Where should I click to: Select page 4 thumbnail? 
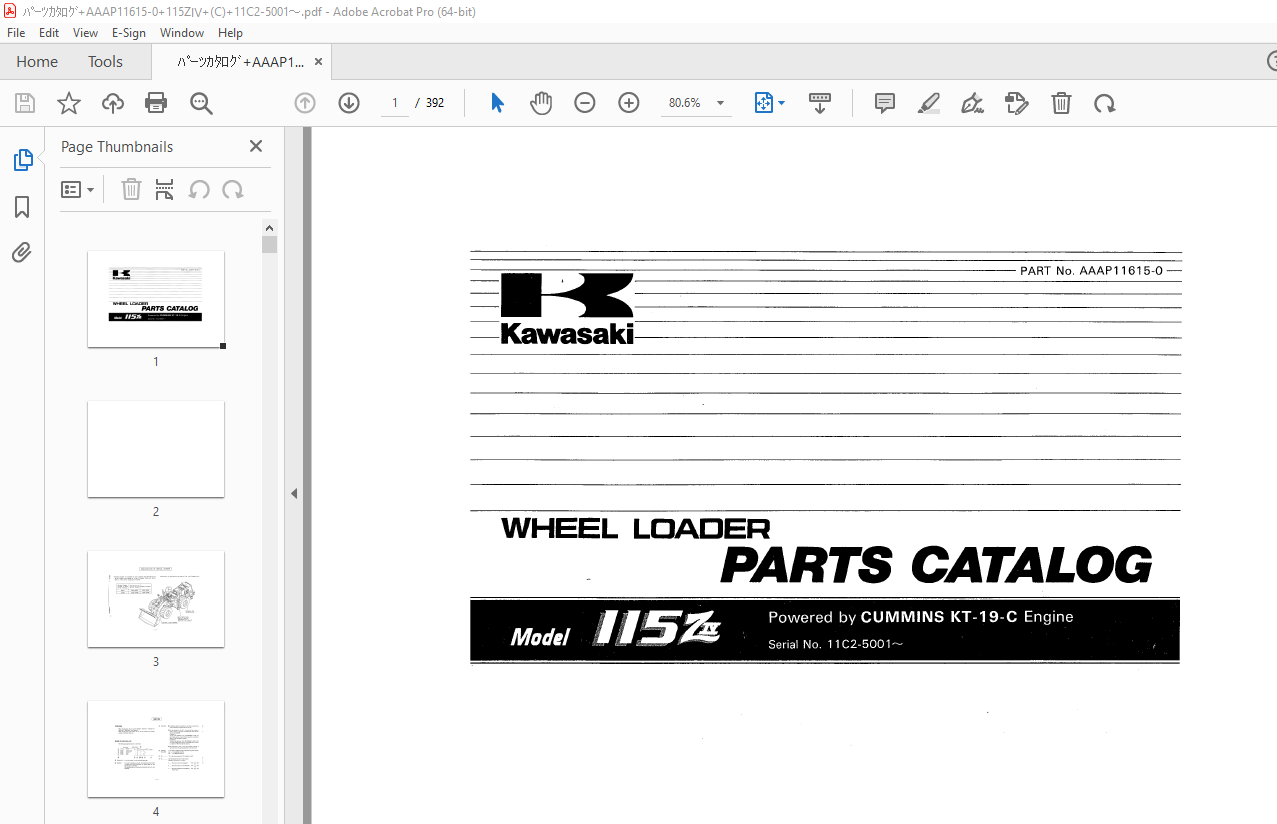click(156, 749)
